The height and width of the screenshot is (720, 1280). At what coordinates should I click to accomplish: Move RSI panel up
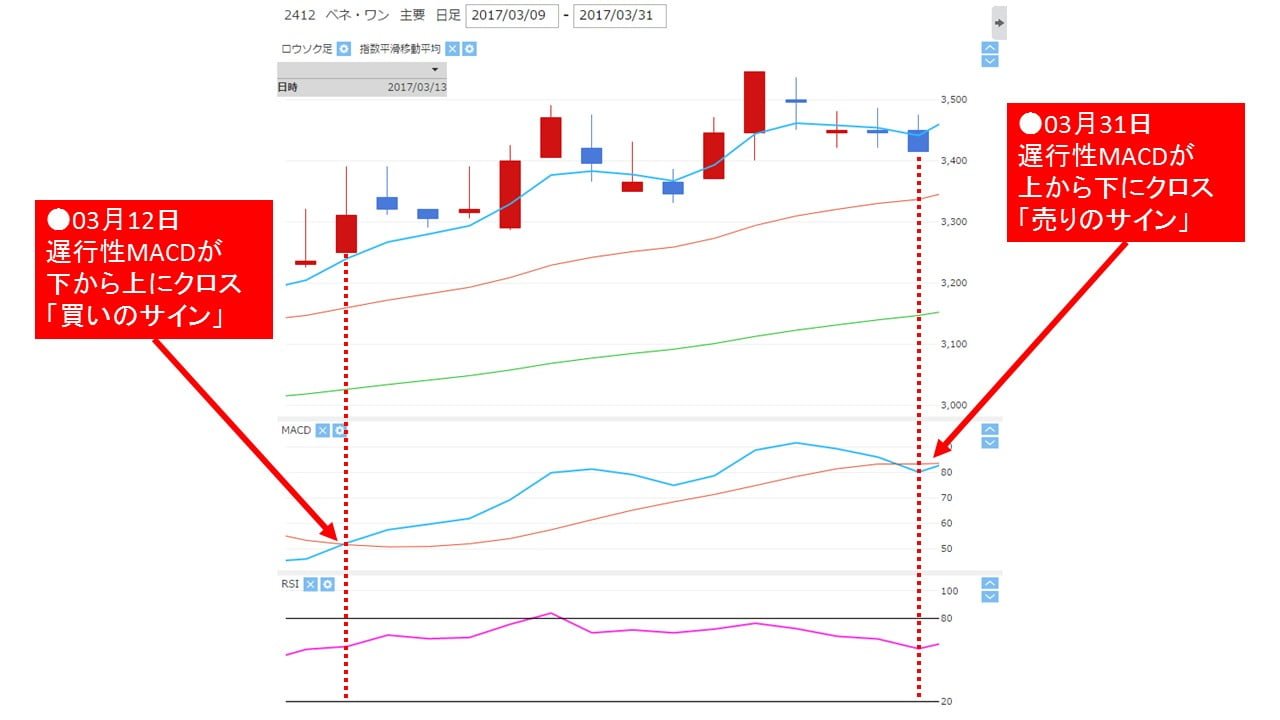tap(990, 583)
